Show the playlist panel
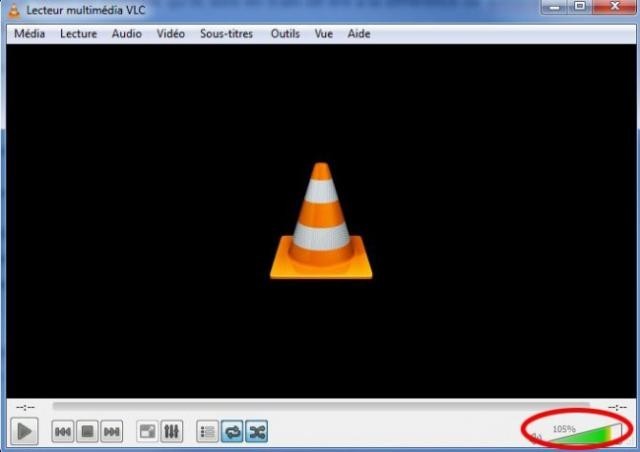Viewport: 640px width, 452px height. click(x=208, y=431)
